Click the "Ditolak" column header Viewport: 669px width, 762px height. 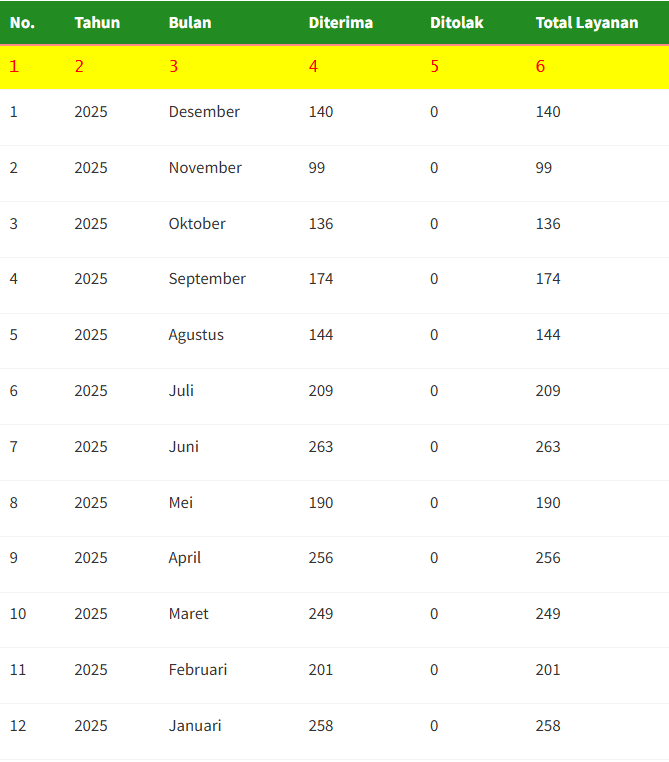457,22
